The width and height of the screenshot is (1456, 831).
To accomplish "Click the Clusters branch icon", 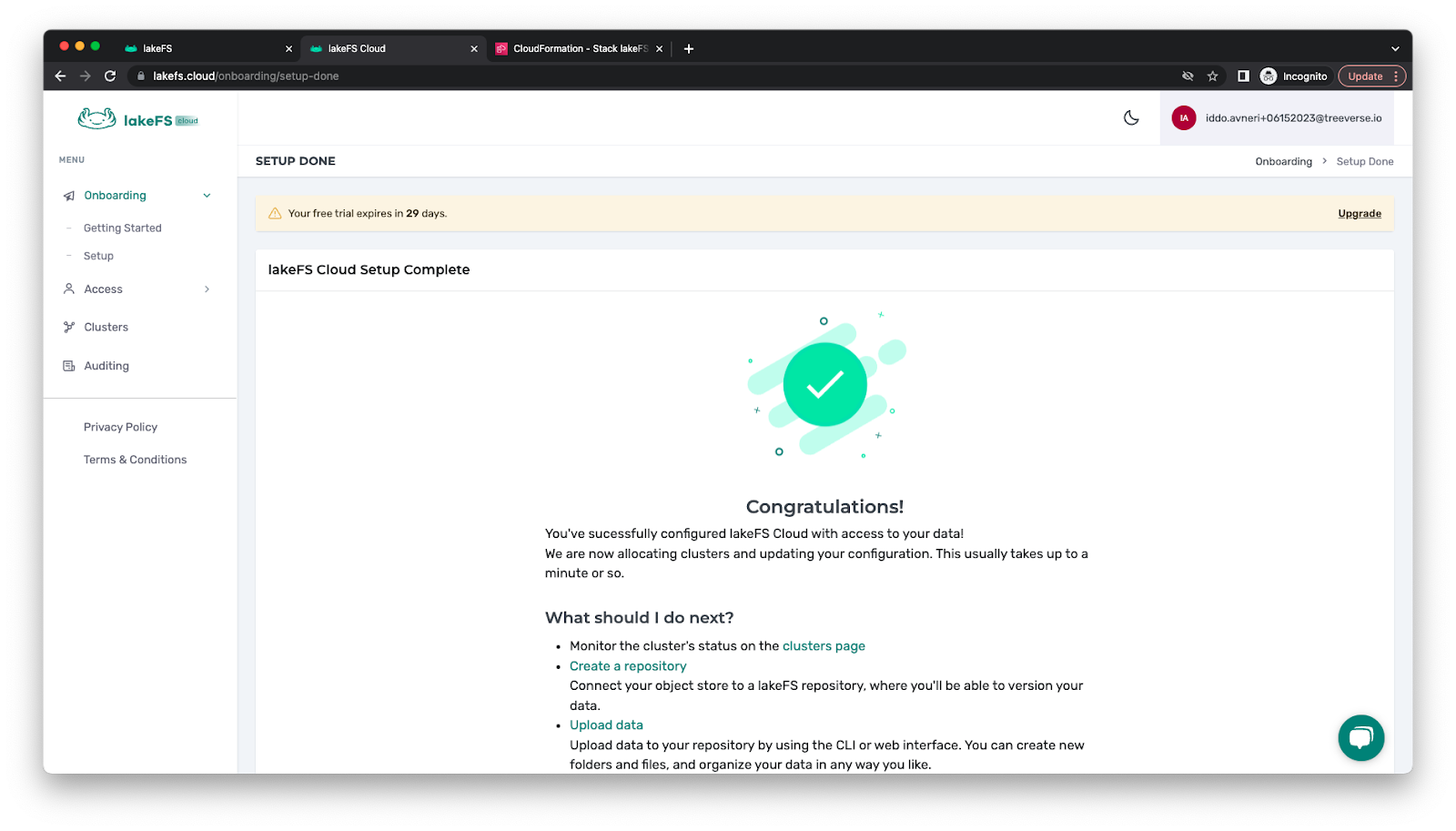I will click(x=69, y=327).
